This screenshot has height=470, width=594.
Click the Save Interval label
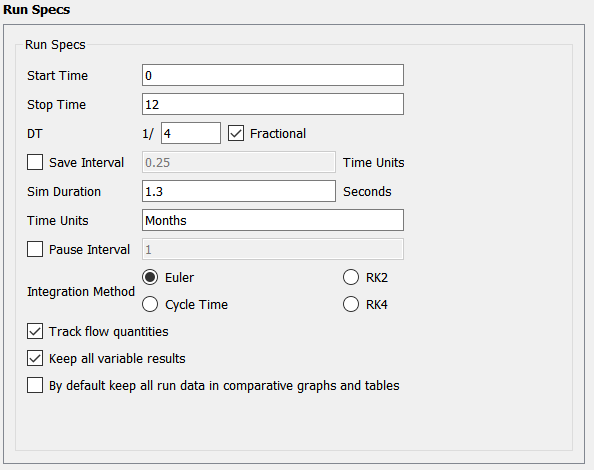point(86,162)
